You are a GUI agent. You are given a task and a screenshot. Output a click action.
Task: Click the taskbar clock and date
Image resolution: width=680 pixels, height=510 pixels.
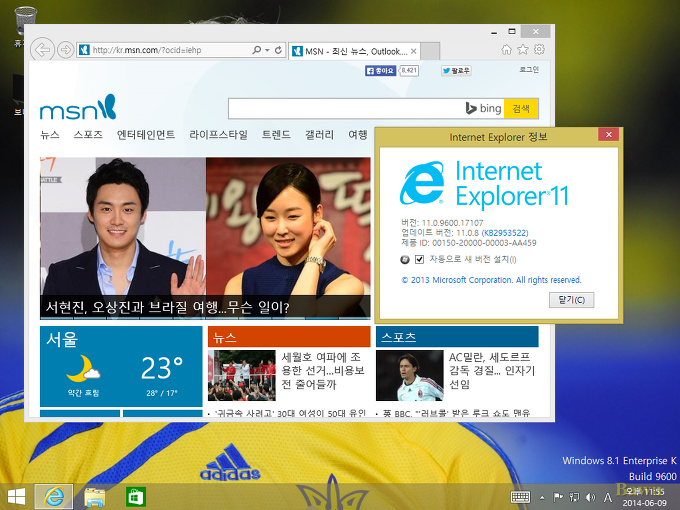coord(644,497)
